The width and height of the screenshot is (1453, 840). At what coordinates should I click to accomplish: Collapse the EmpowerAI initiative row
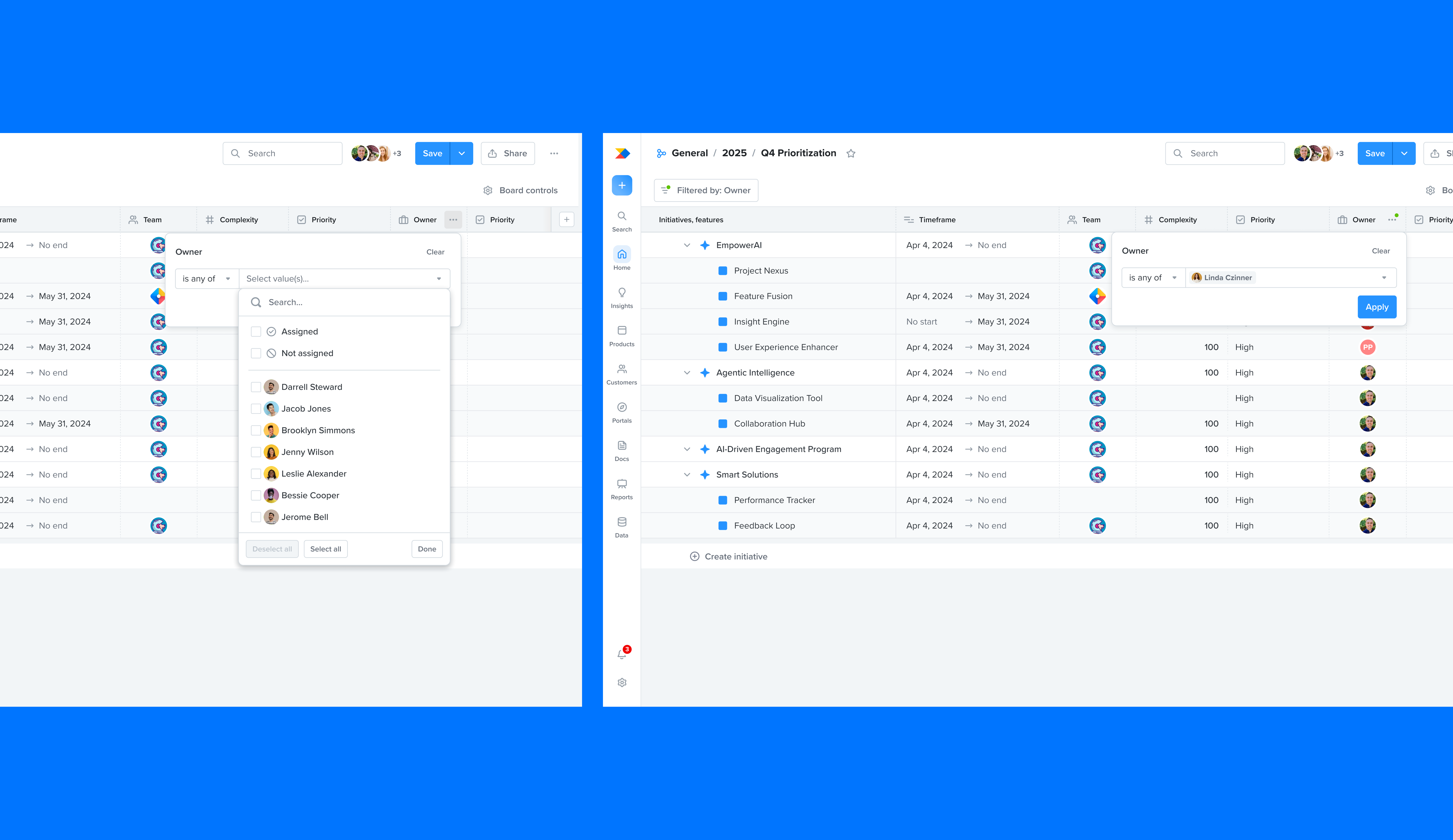687,245
